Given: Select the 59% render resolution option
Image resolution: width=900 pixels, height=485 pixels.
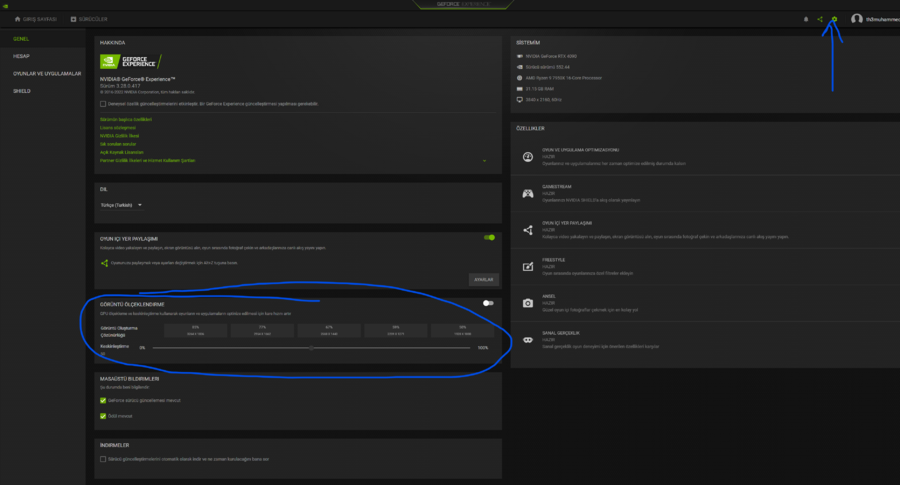Looking at the screenshot, I should coord(395,330).
